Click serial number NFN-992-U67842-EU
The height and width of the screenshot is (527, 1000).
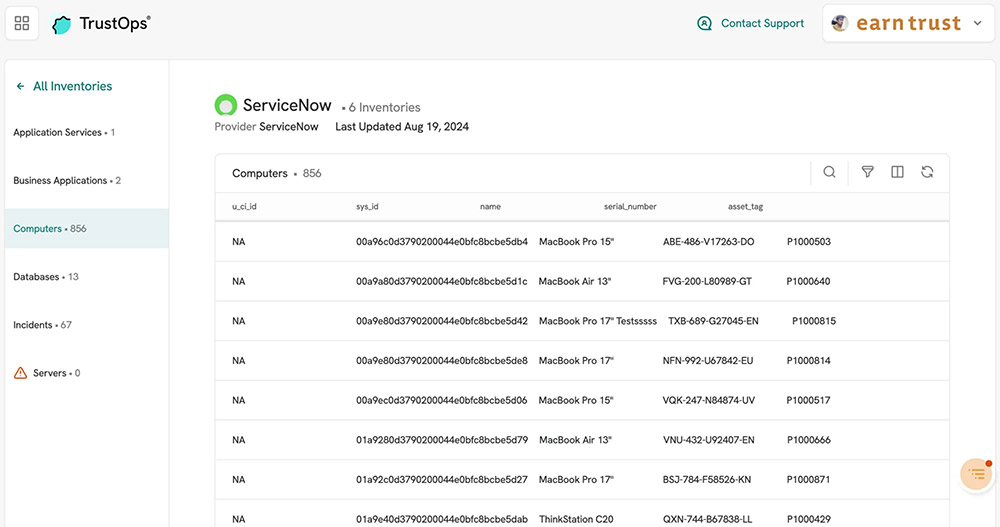(x=708, y=360)
